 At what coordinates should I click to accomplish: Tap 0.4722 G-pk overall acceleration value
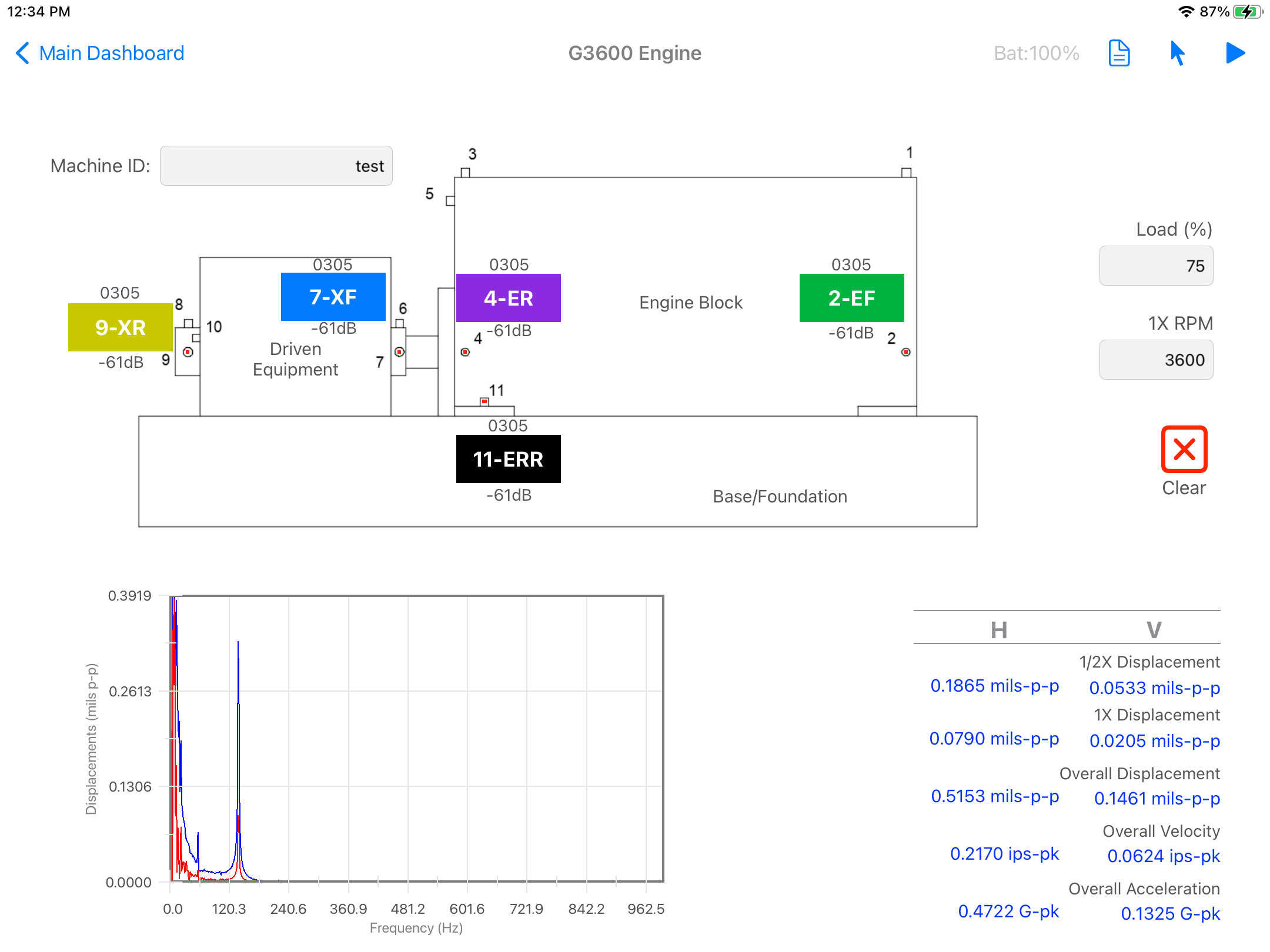click(1008, 911)
